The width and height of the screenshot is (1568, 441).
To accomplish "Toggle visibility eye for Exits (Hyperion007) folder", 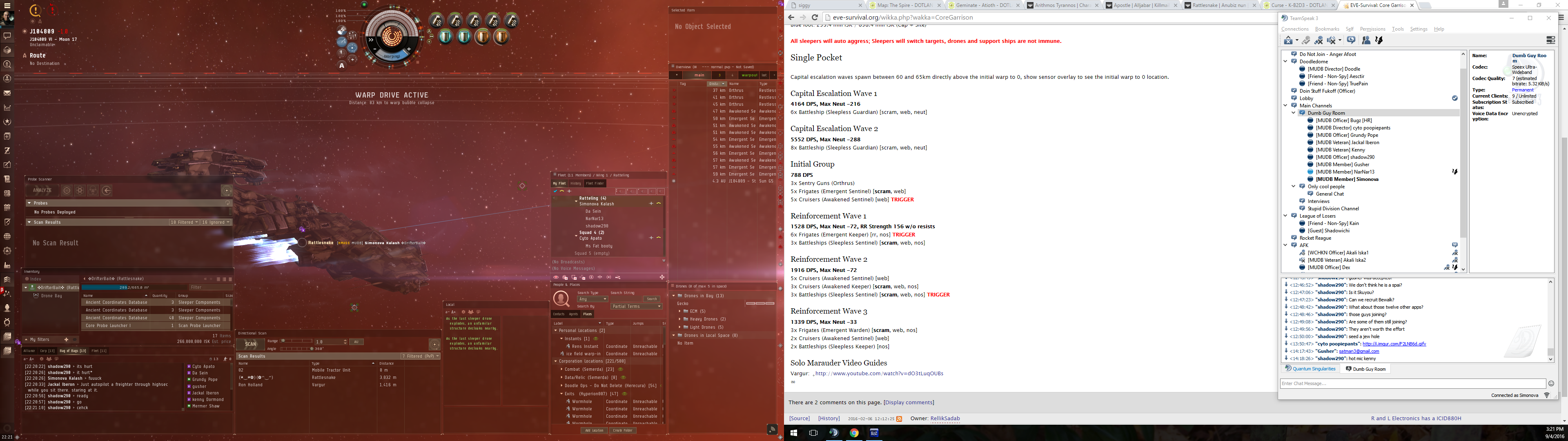I will 624,394.
